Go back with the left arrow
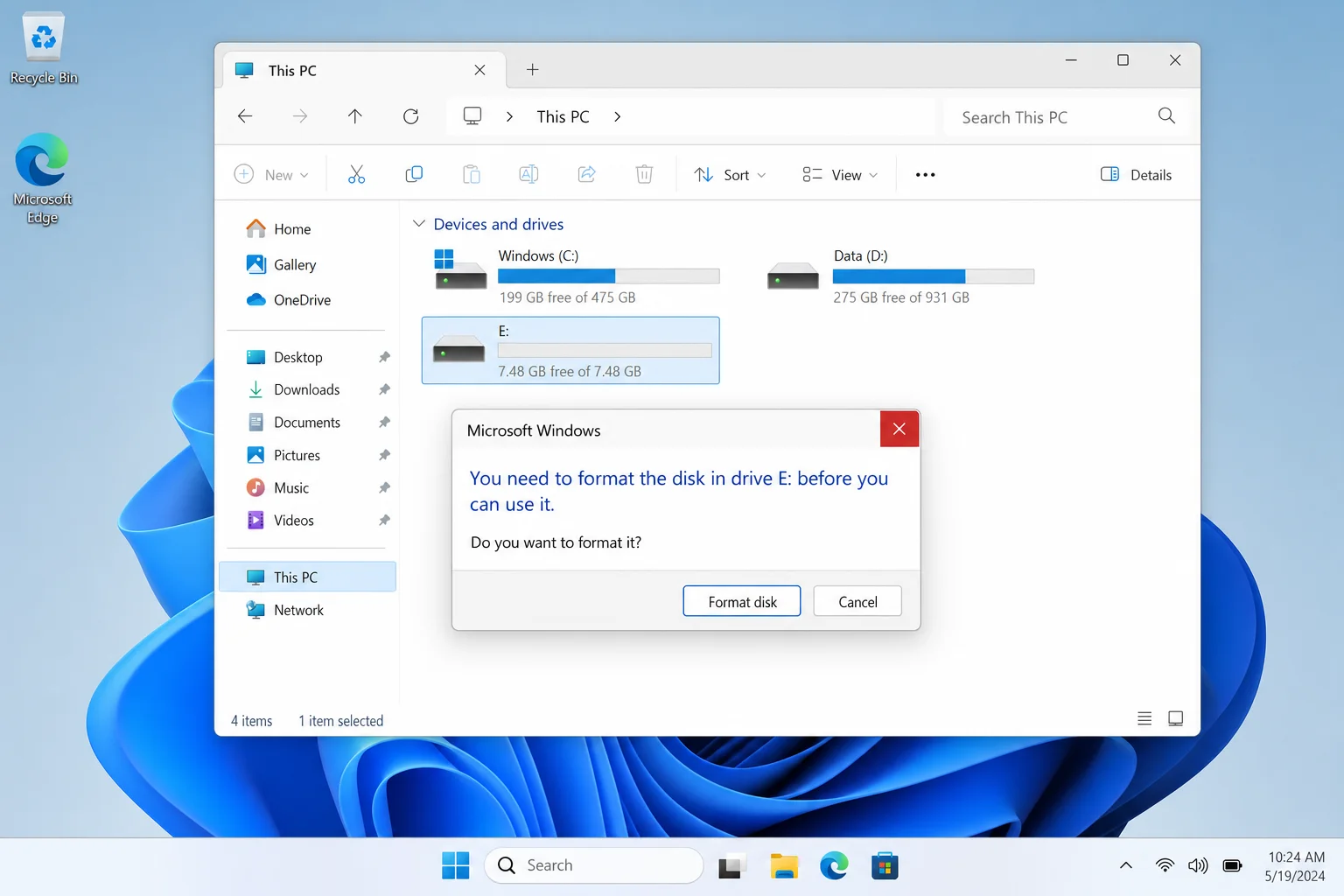 click(245, 116)
